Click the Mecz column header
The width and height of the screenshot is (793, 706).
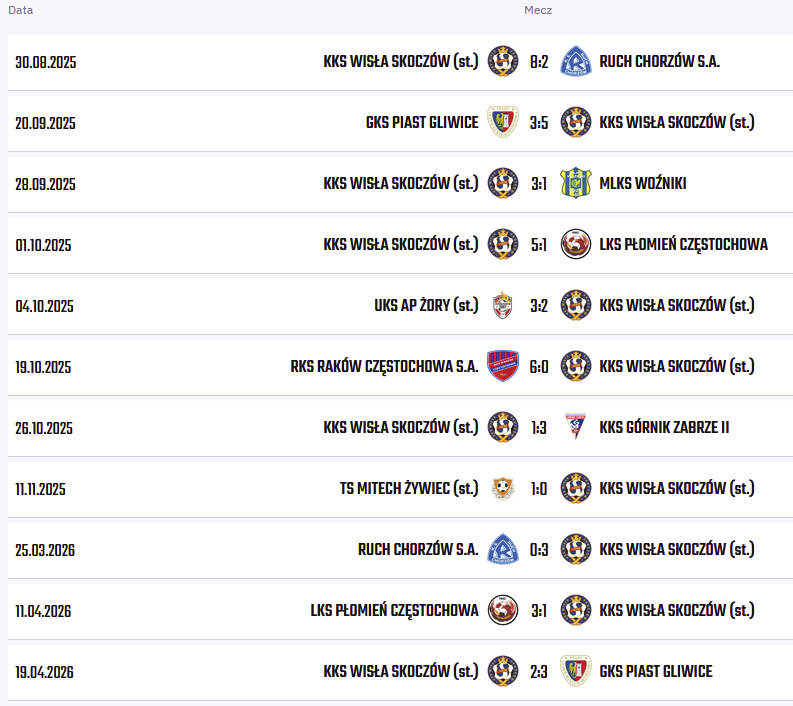[x=538, y=10]
